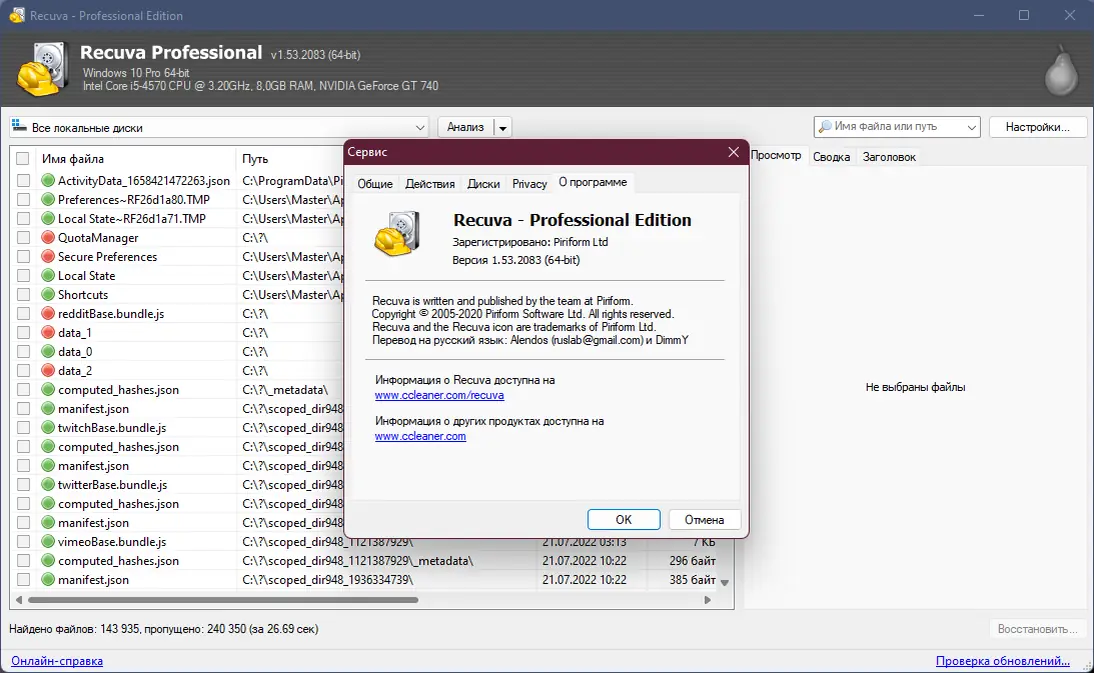This screenshot has height=673, width=1094.
Task: Open the arrow menu next to Анализ
Action: (x=502, y=128)
